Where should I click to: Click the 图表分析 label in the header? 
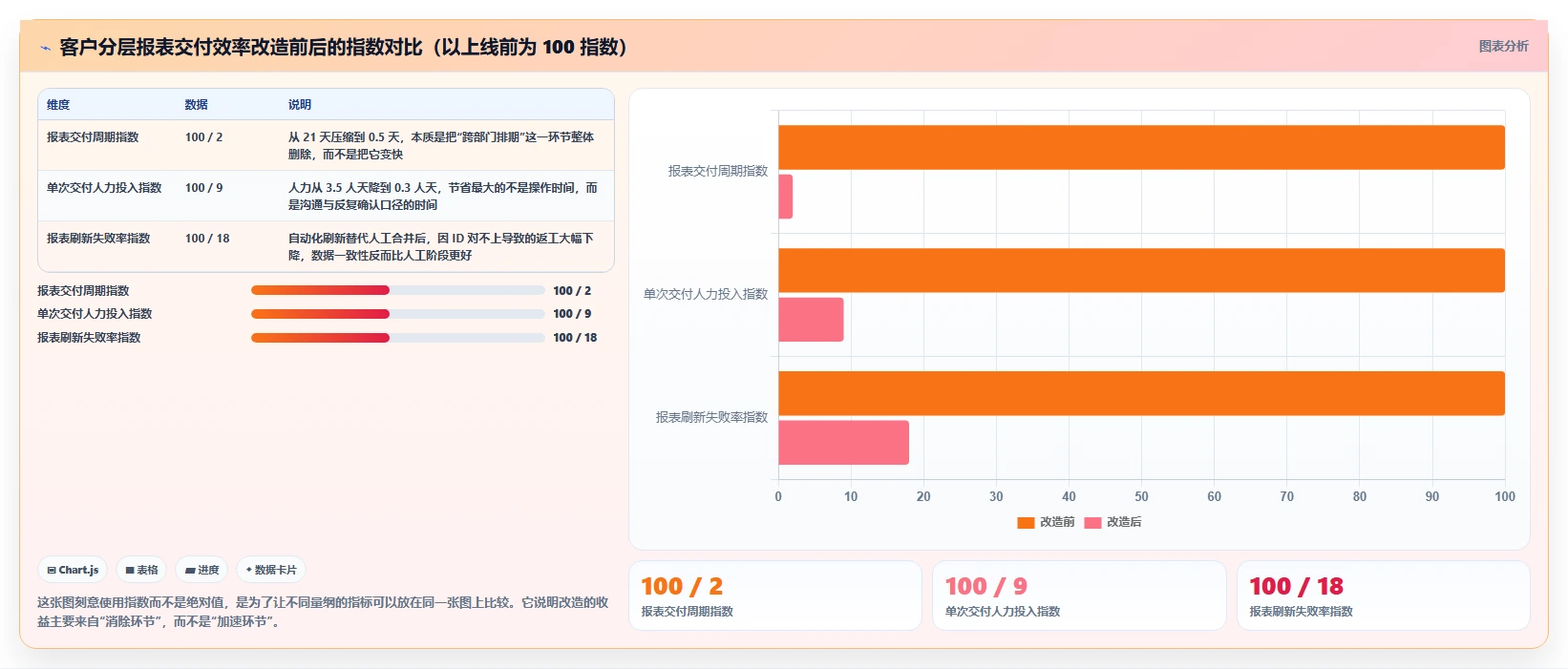(1503, 46)
